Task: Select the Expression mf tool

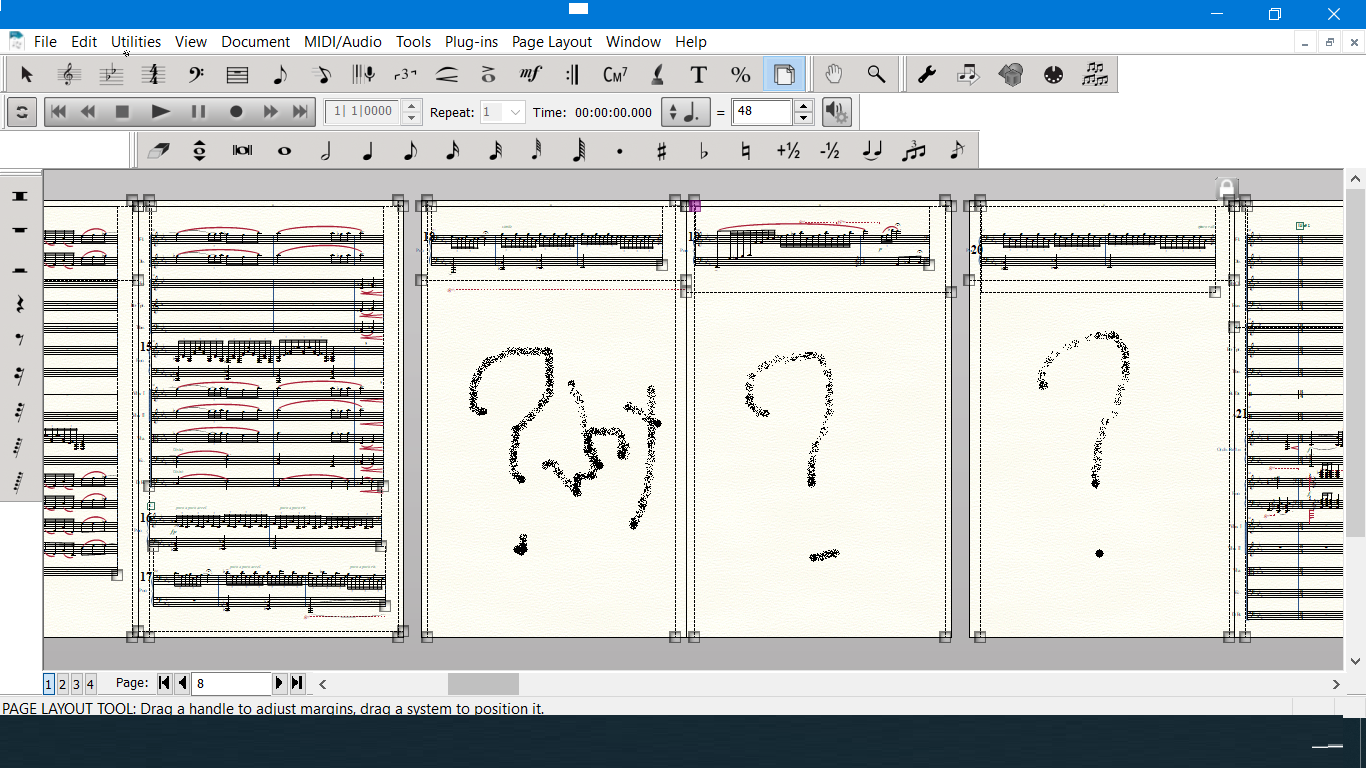Action: [530, 75]
